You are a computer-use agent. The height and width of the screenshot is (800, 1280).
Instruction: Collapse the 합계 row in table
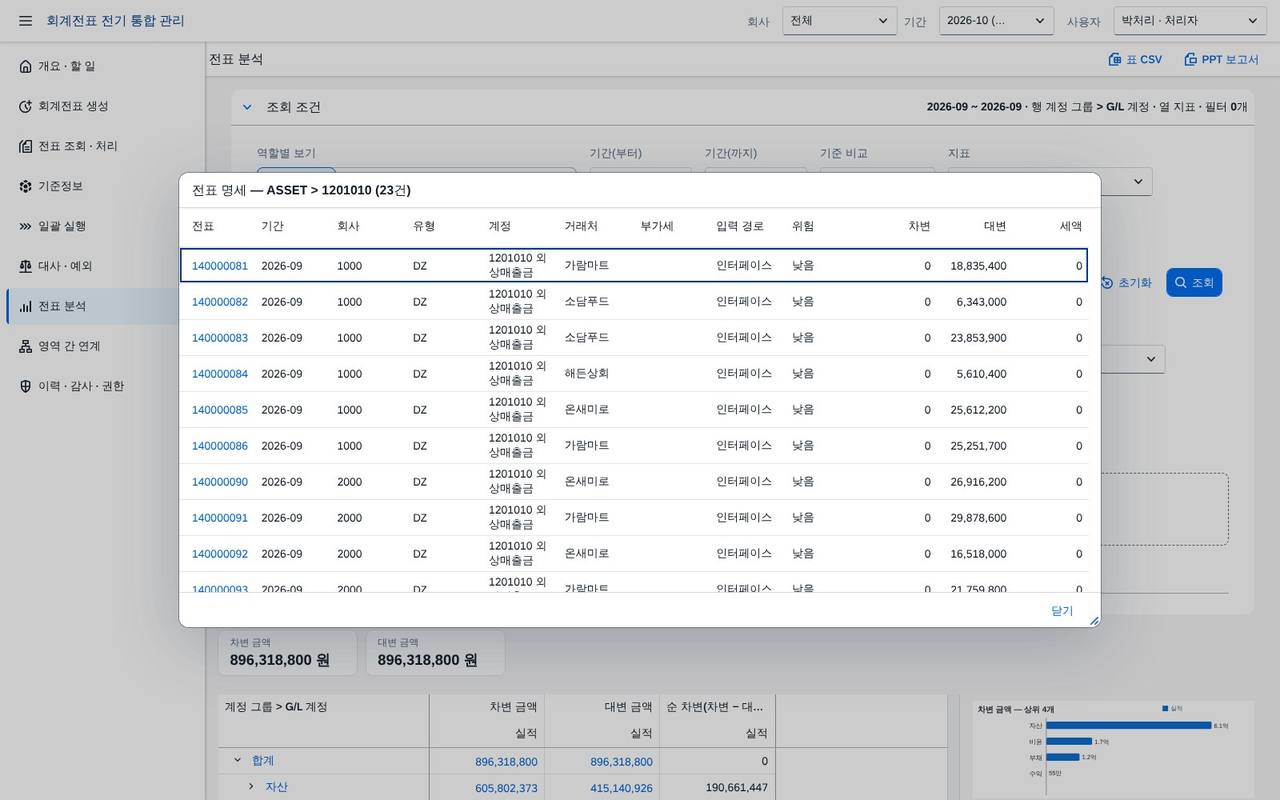pos(238,760)
